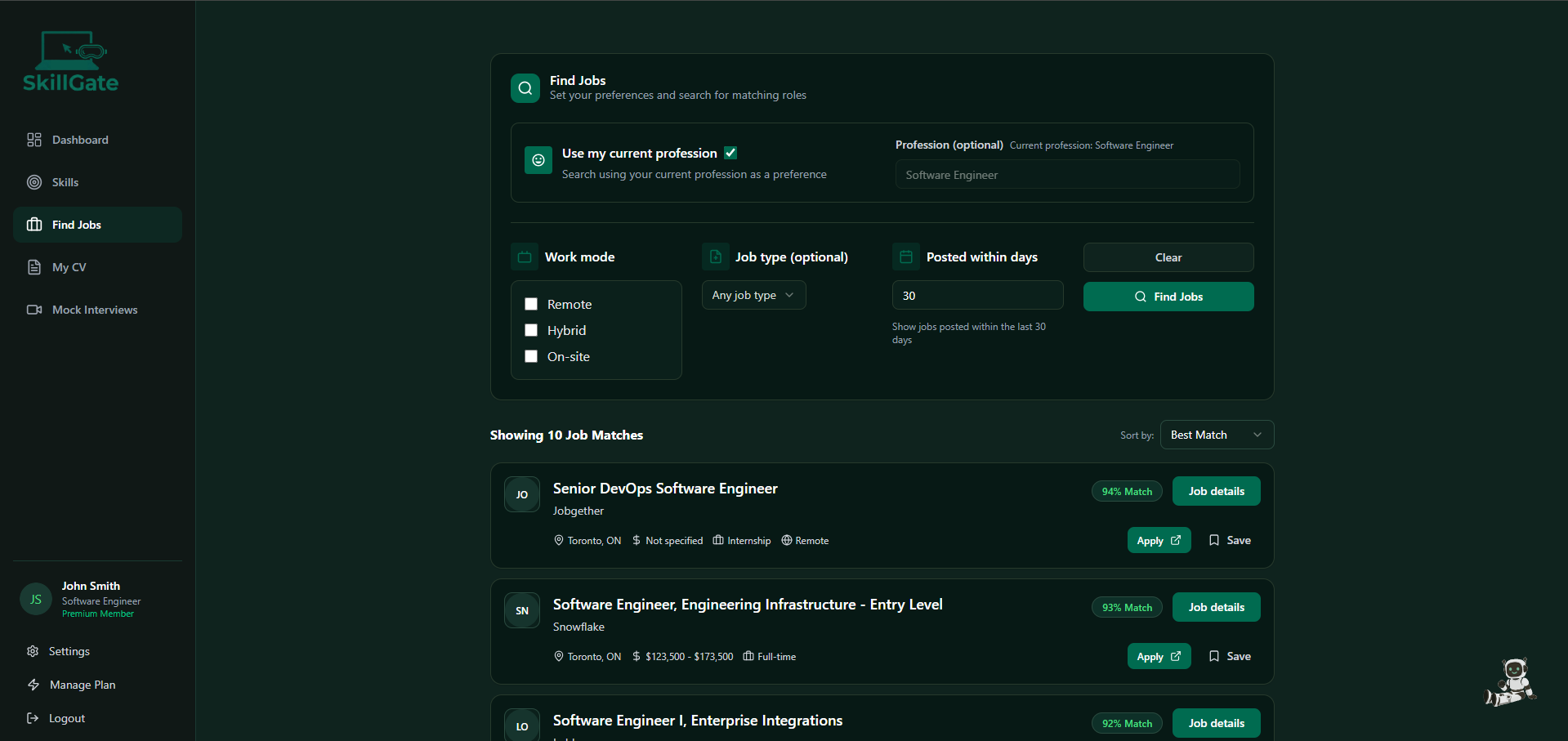Click the bookmark icon on Senior DevOps job
The width and height of the screenshot is (1568, 741).
pos(1214,540)
